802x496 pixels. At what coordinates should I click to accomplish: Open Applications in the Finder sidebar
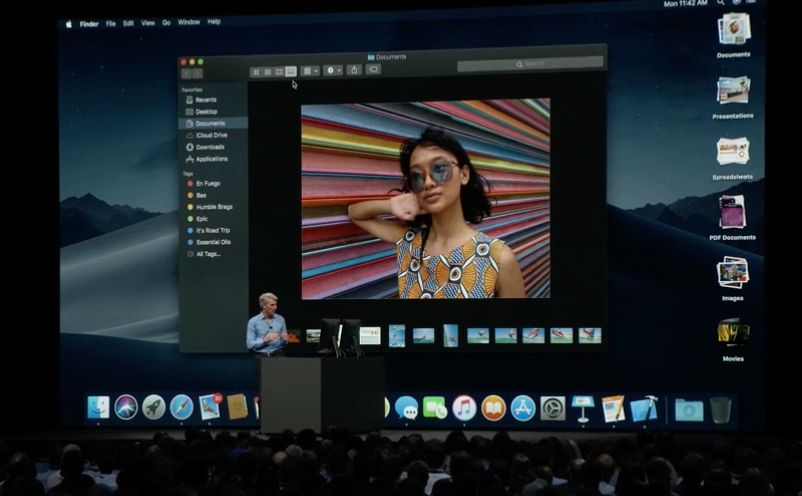coord(213,159)
